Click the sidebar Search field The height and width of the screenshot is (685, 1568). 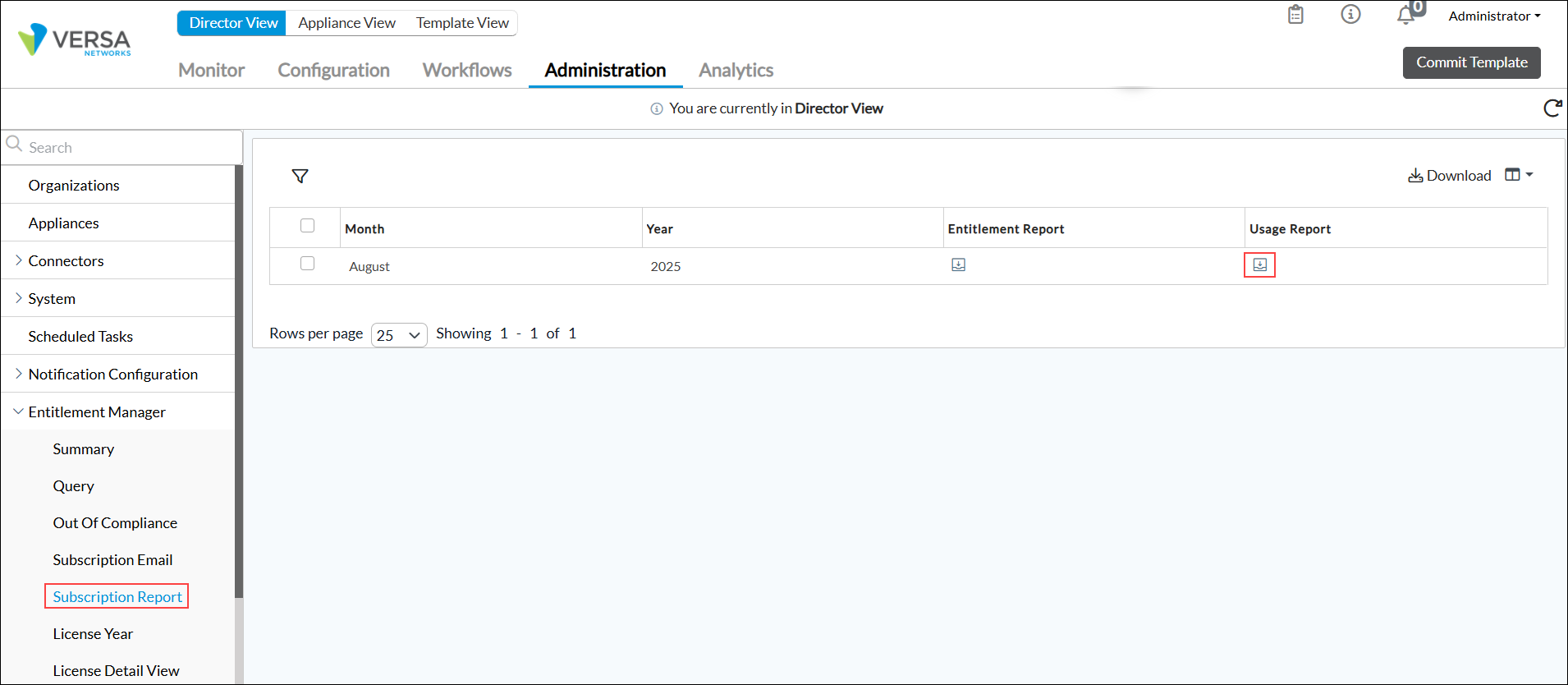point(123,148)
